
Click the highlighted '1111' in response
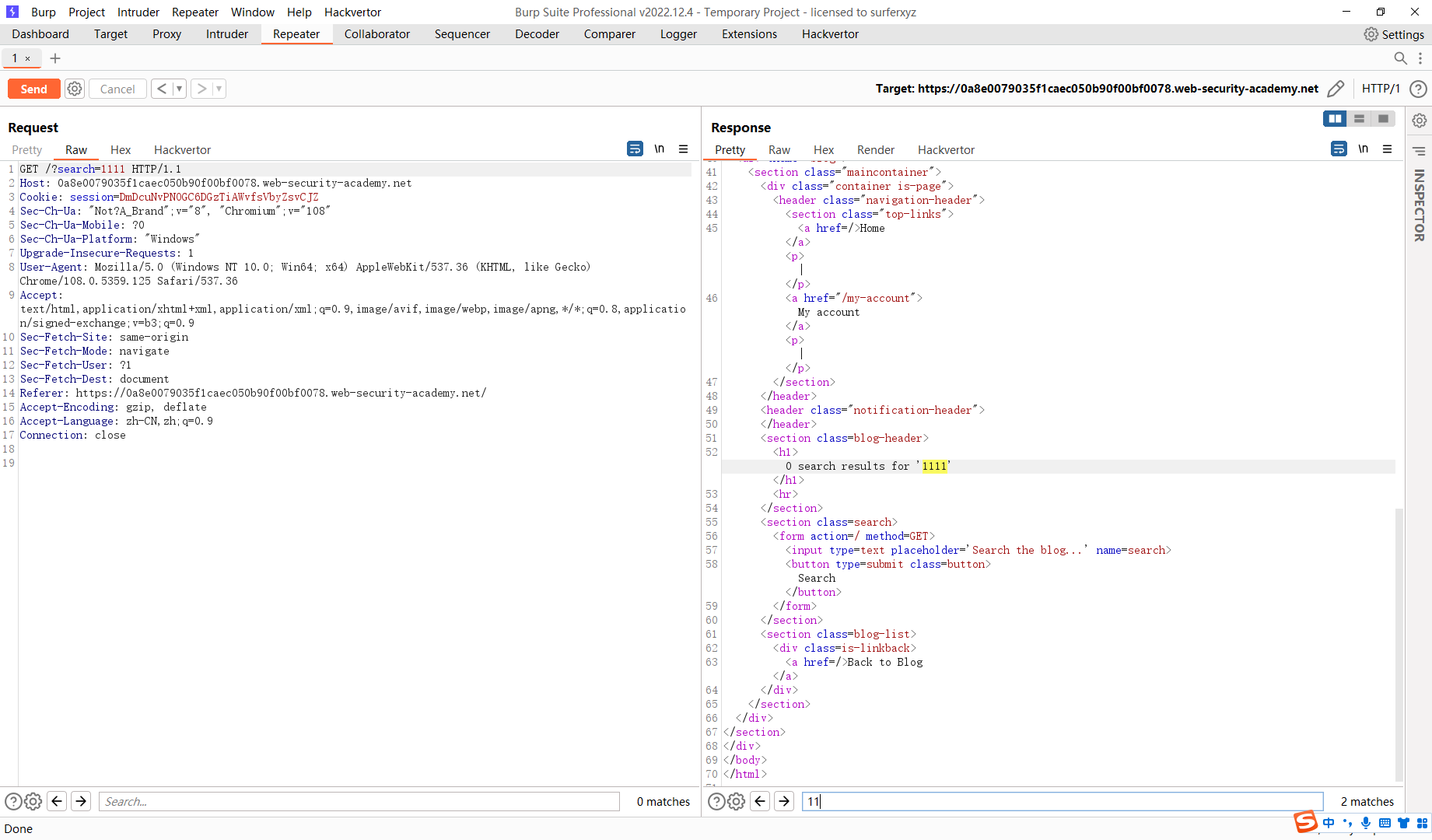(934, 466)
